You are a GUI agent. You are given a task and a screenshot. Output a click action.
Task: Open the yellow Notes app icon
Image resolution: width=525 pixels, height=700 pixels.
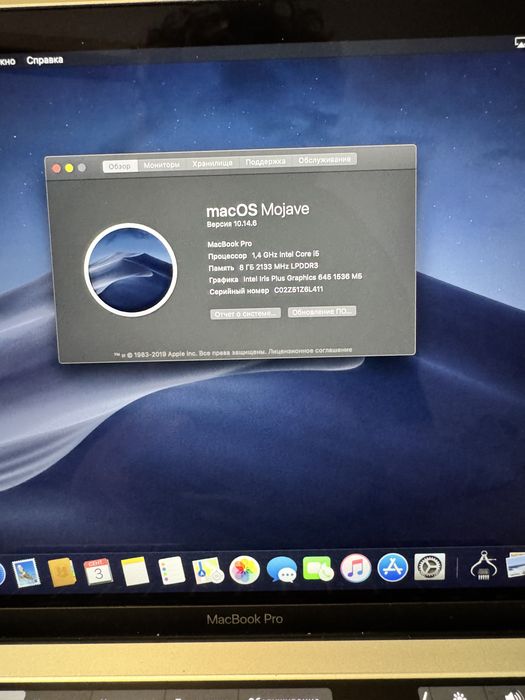(x=135, y=571)
